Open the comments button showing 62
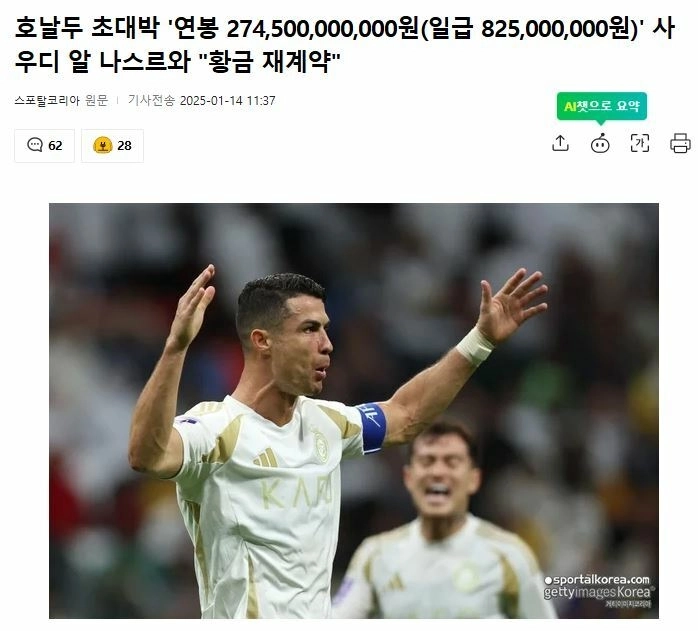The image size is (698, 631). click(45, 146)
